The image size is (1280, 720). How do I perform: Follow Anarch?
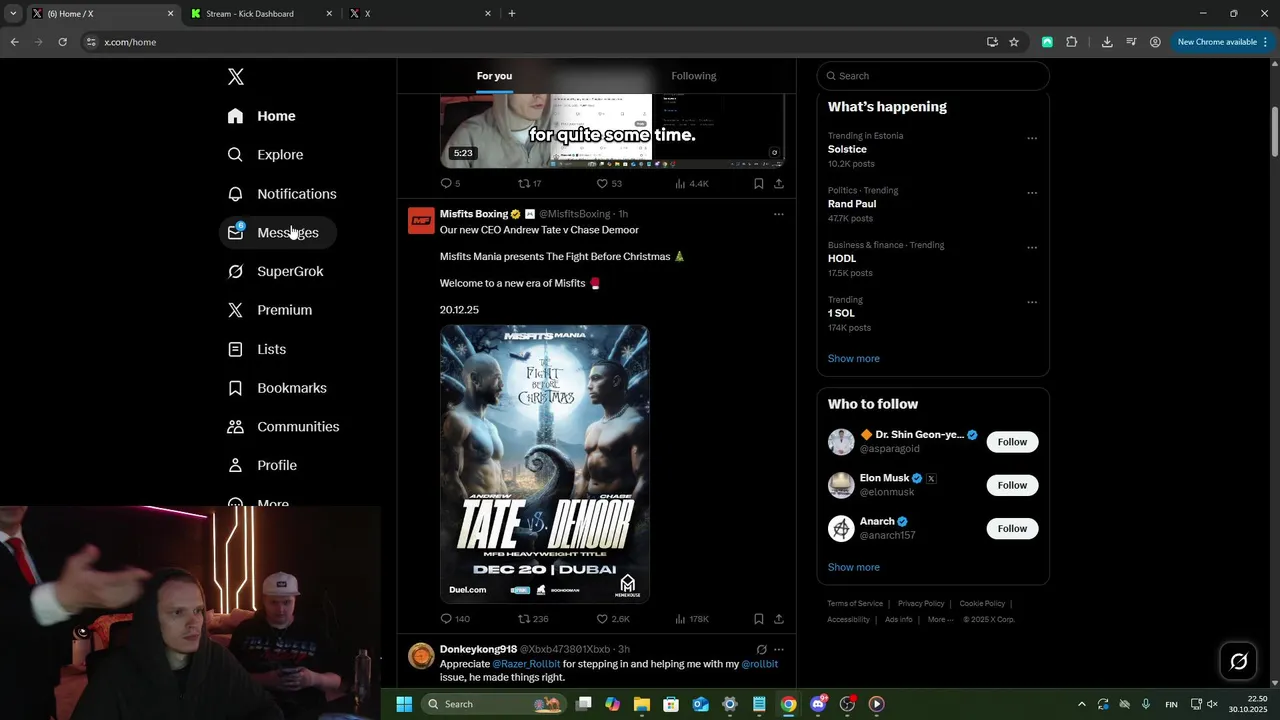[1012, 528]
